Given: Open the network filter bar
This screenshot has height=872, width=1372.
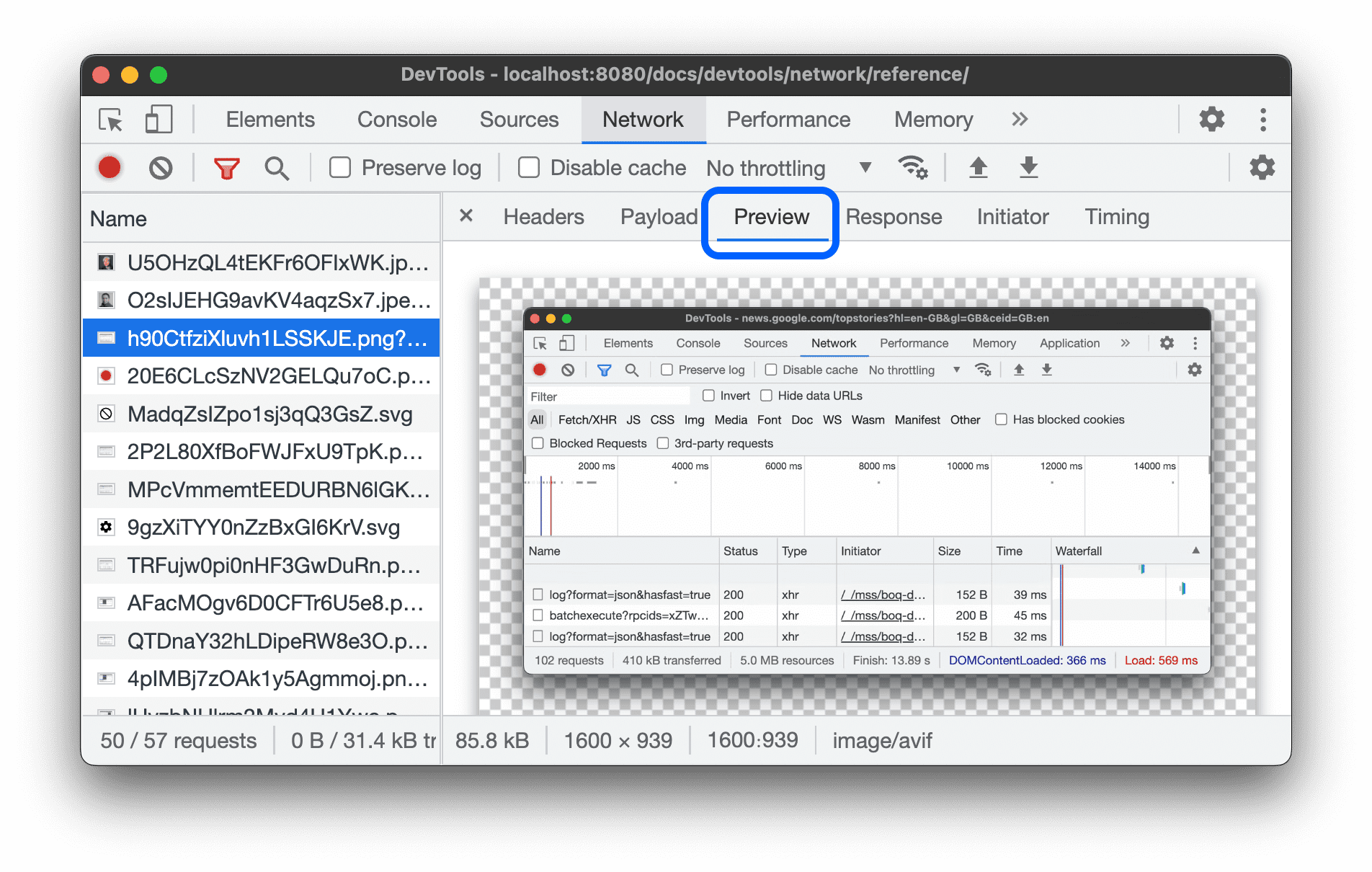Looking at the screenshot, I should 226,167.
